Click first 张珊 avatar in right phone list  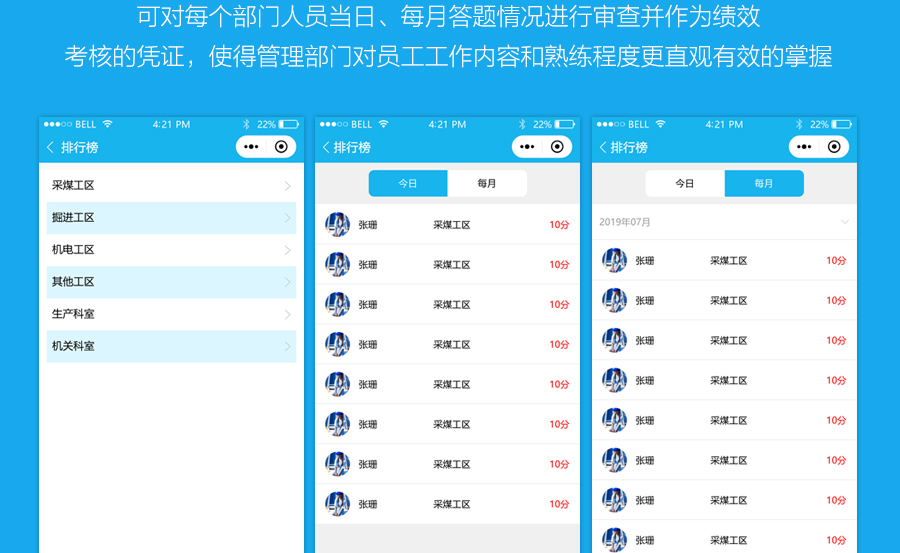point(614,261)
